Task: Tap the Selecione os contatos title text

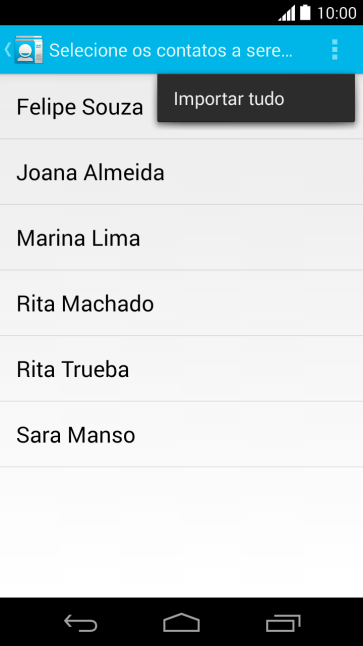Action: click(171, 50)
